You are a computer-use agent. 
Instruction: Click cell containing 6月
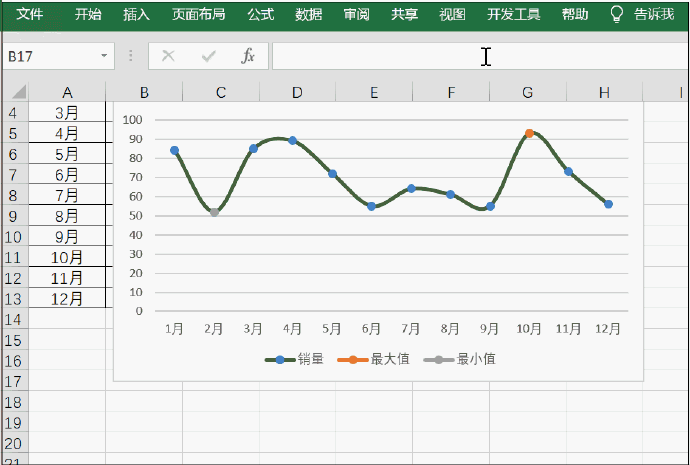point(67,175)
